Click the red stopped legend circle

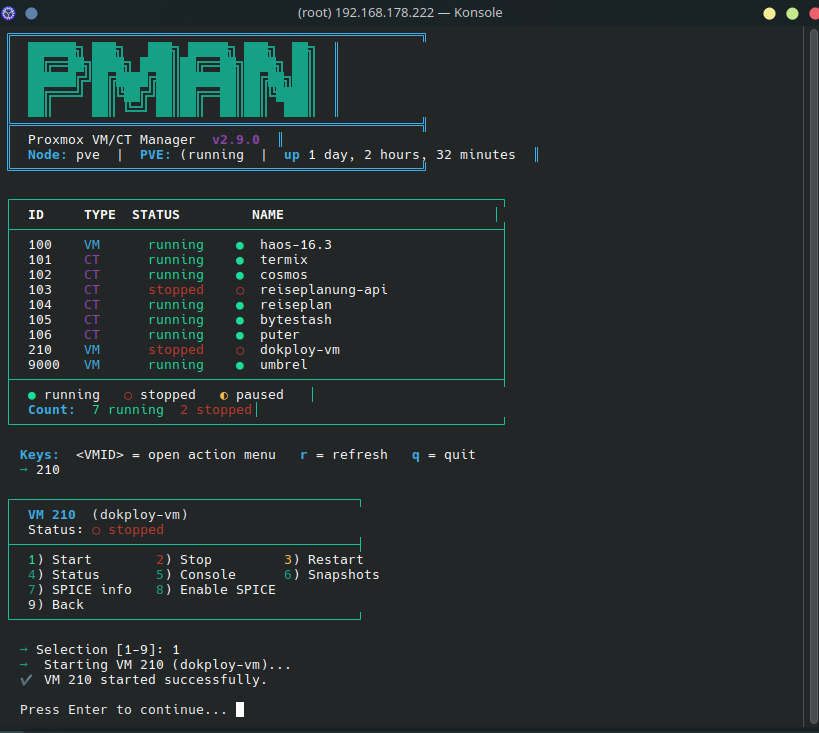(x=128, y=395)
